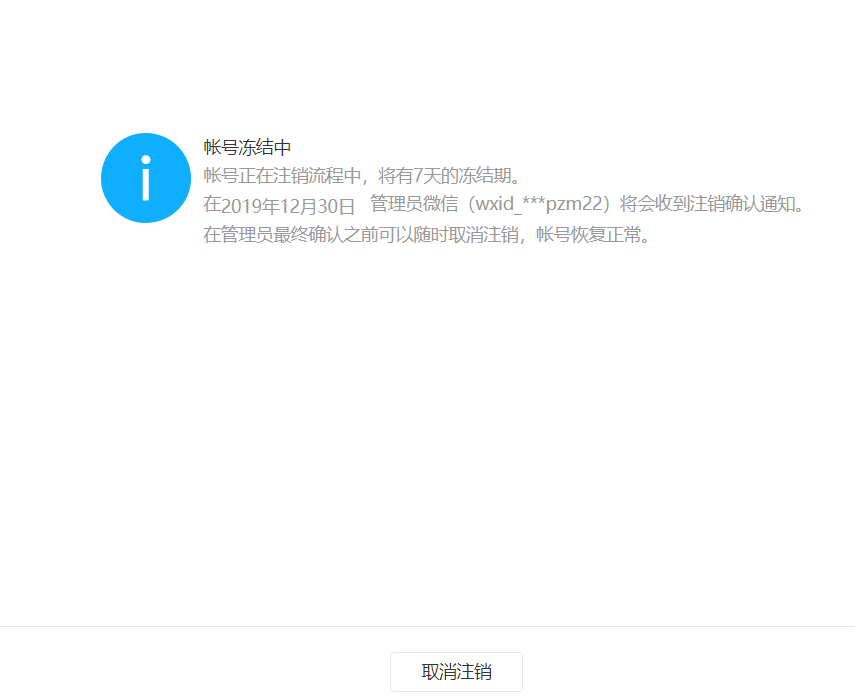The width and height of the screenshot is (855, 698).
Task: Select the 帐号冻结中 heading text
Action: tap(247, 147)
